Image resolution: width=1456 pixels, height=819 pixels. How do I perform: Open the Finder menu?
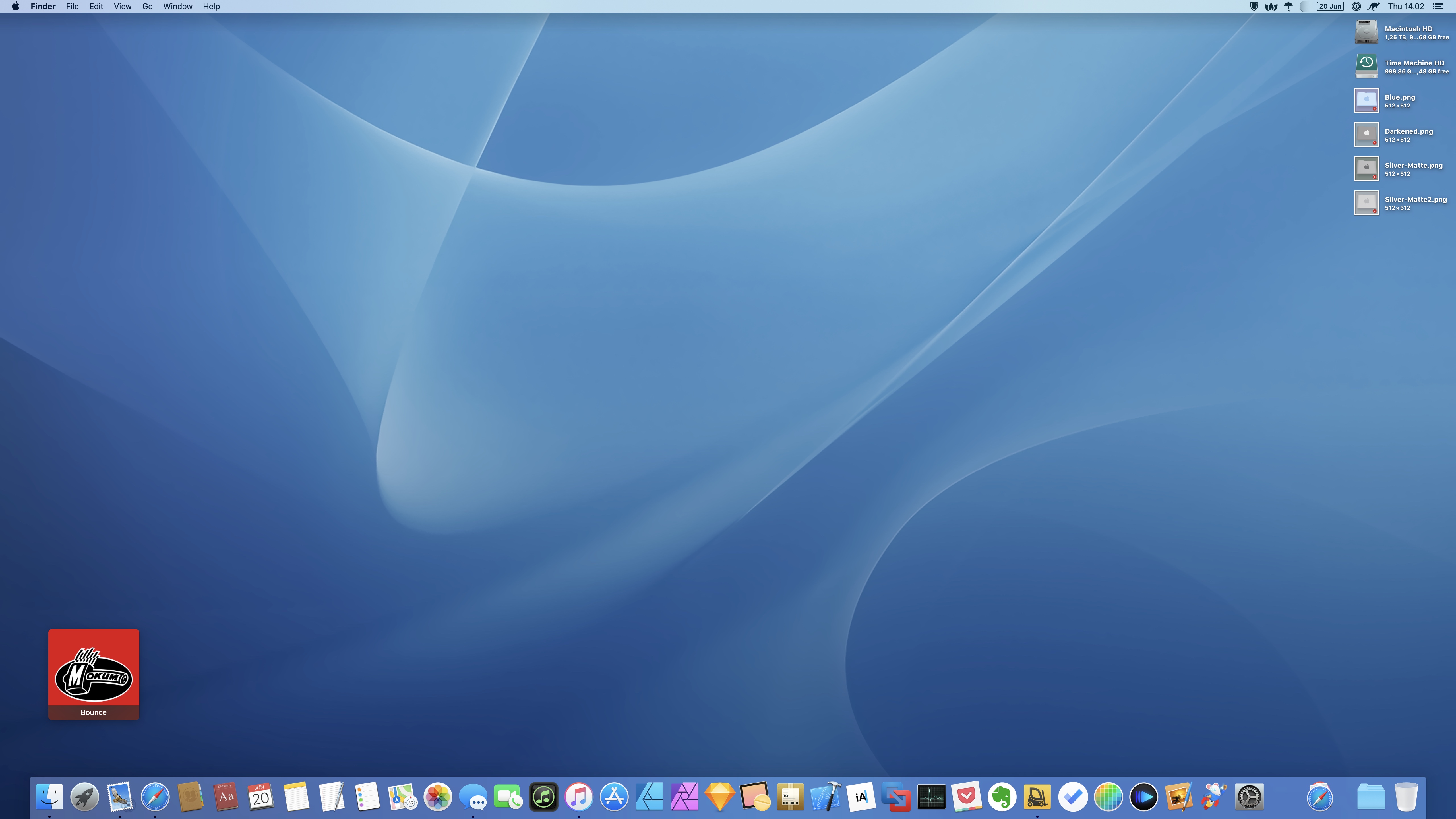(43, 6)
